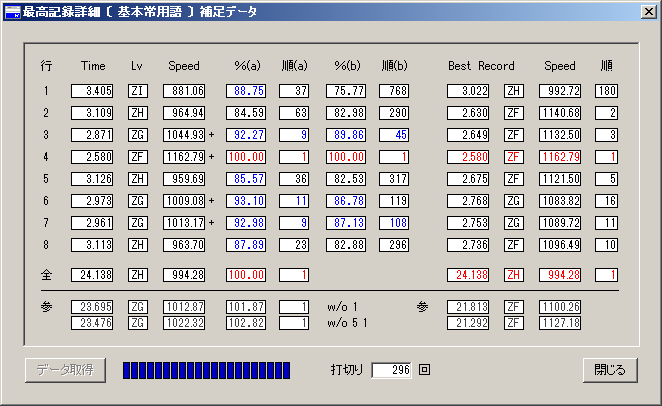Click Speed value 881.06
662x406 pixels.
pyautogui.click(x=184, y=91)
